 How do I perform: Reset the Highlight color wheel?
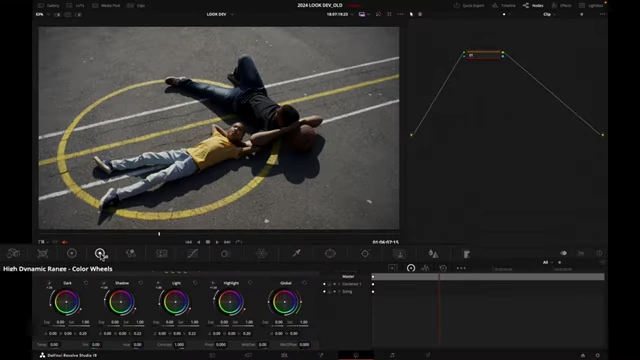250,283
